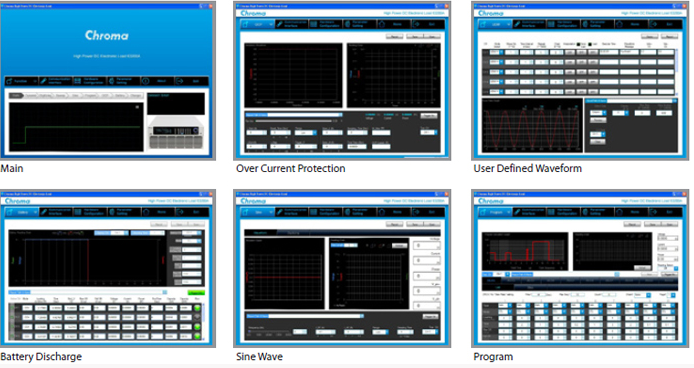The image size is (694, 368).
Task: Toggle the second row's grey indicator in Battery Discharge
Action: [197, 317]
